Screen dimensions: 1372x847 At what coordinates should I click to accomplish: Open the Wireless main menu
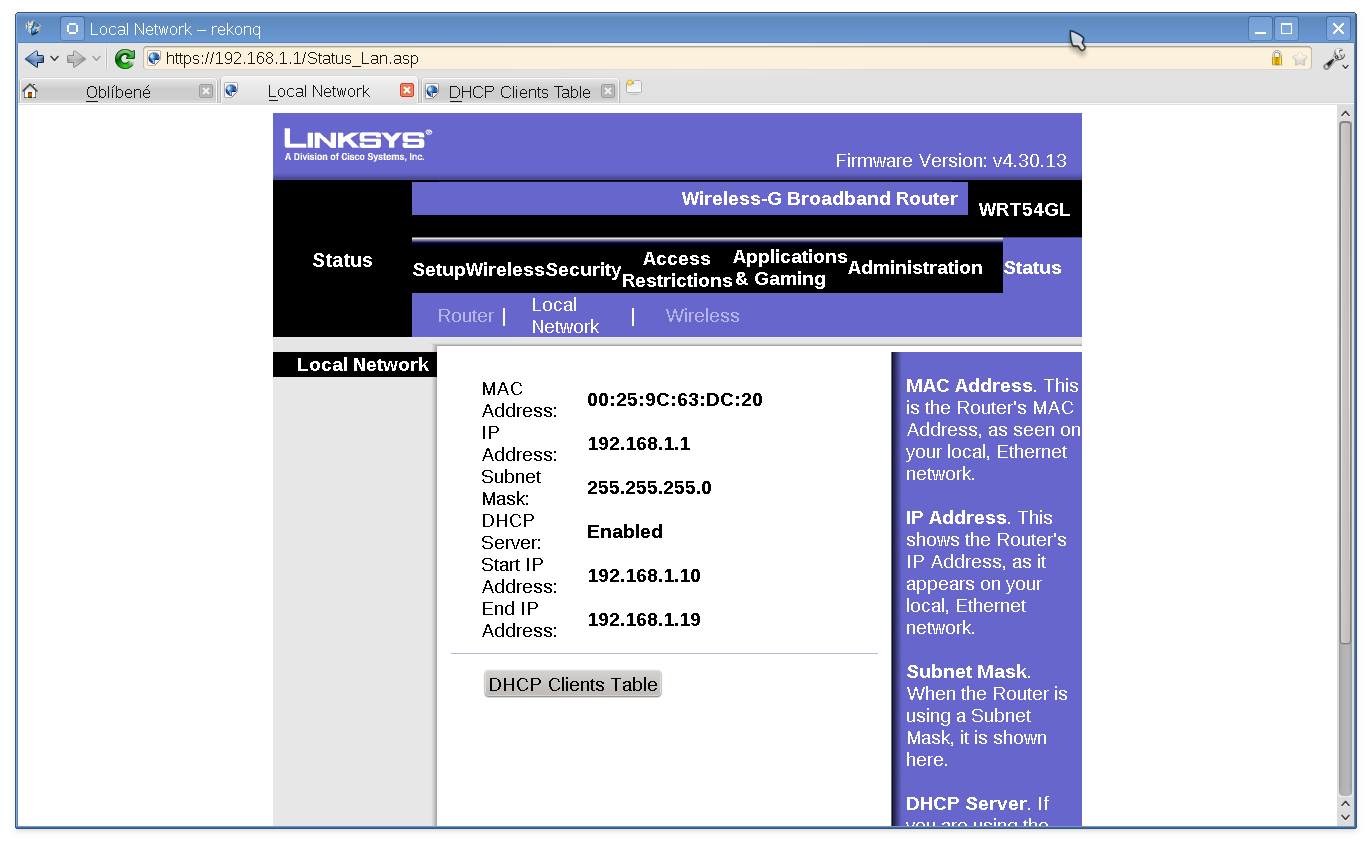(x=505, y=270)
